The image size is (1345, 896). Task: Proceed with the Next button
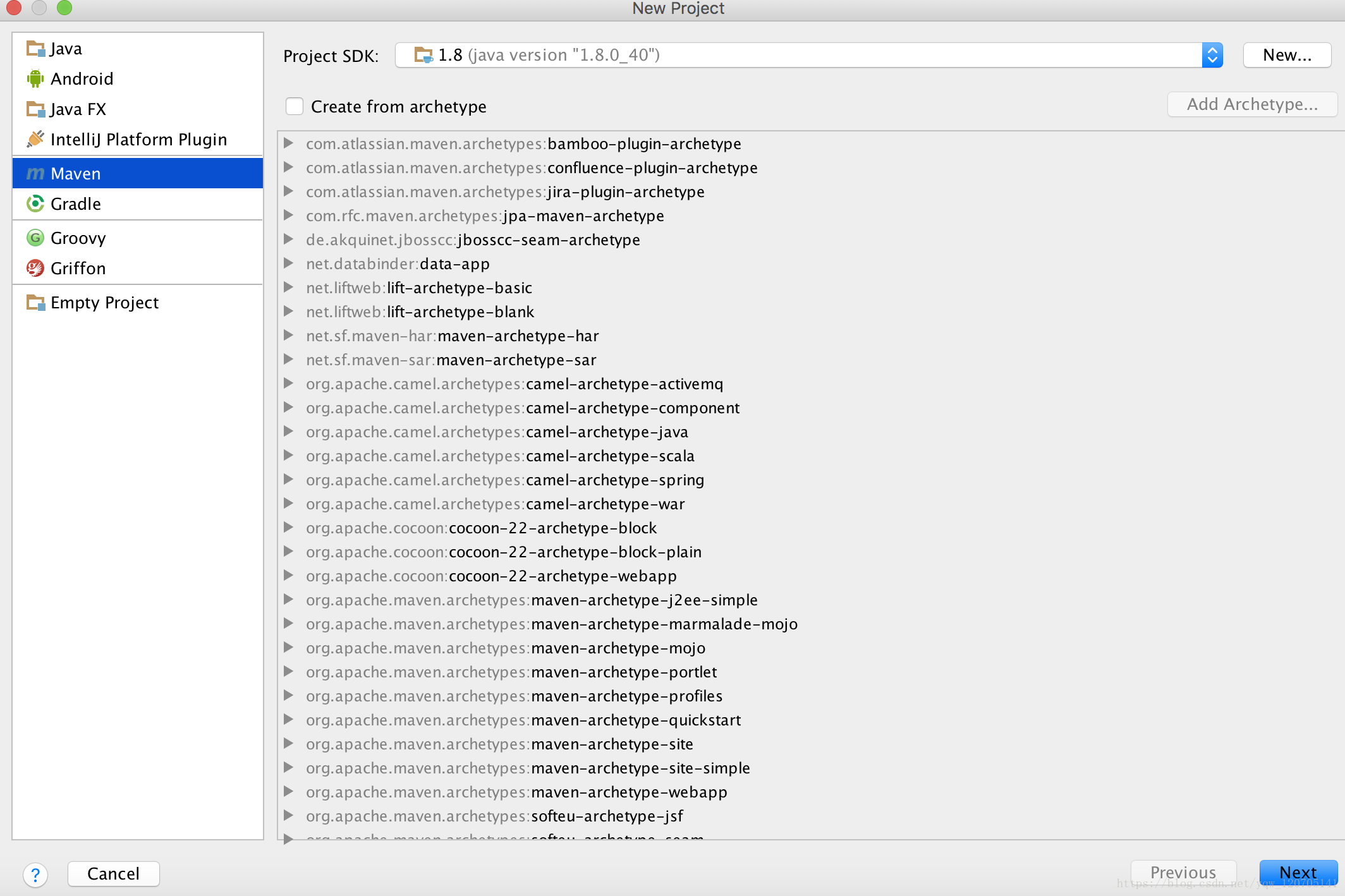pos(1298,873)
